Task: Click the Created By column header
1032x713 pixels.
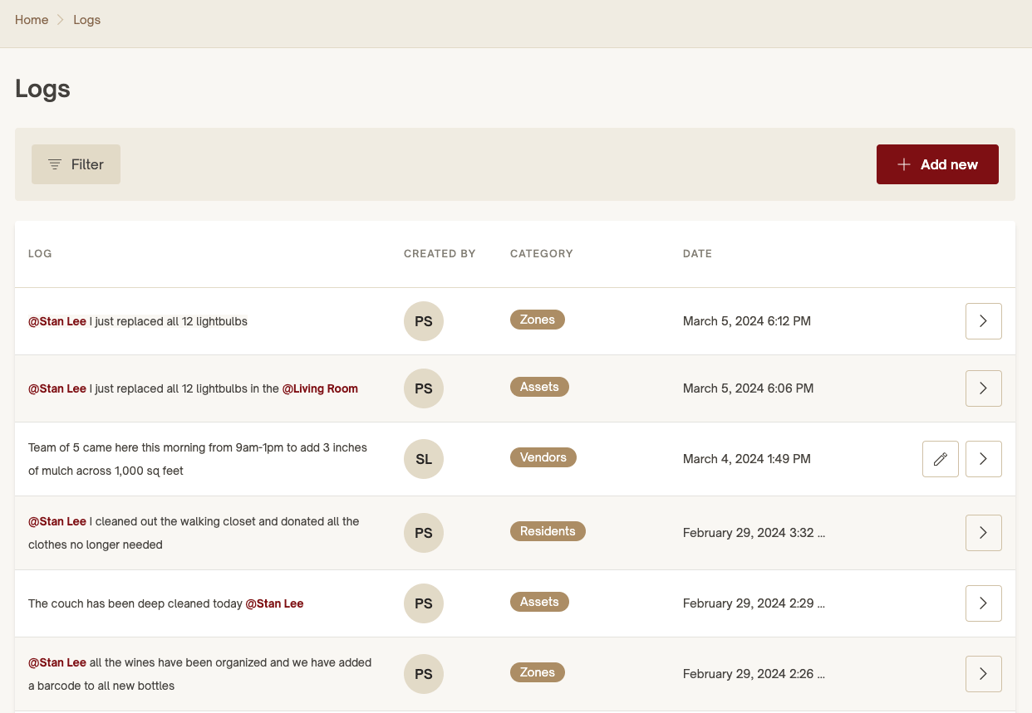Action: coord(439,254)
